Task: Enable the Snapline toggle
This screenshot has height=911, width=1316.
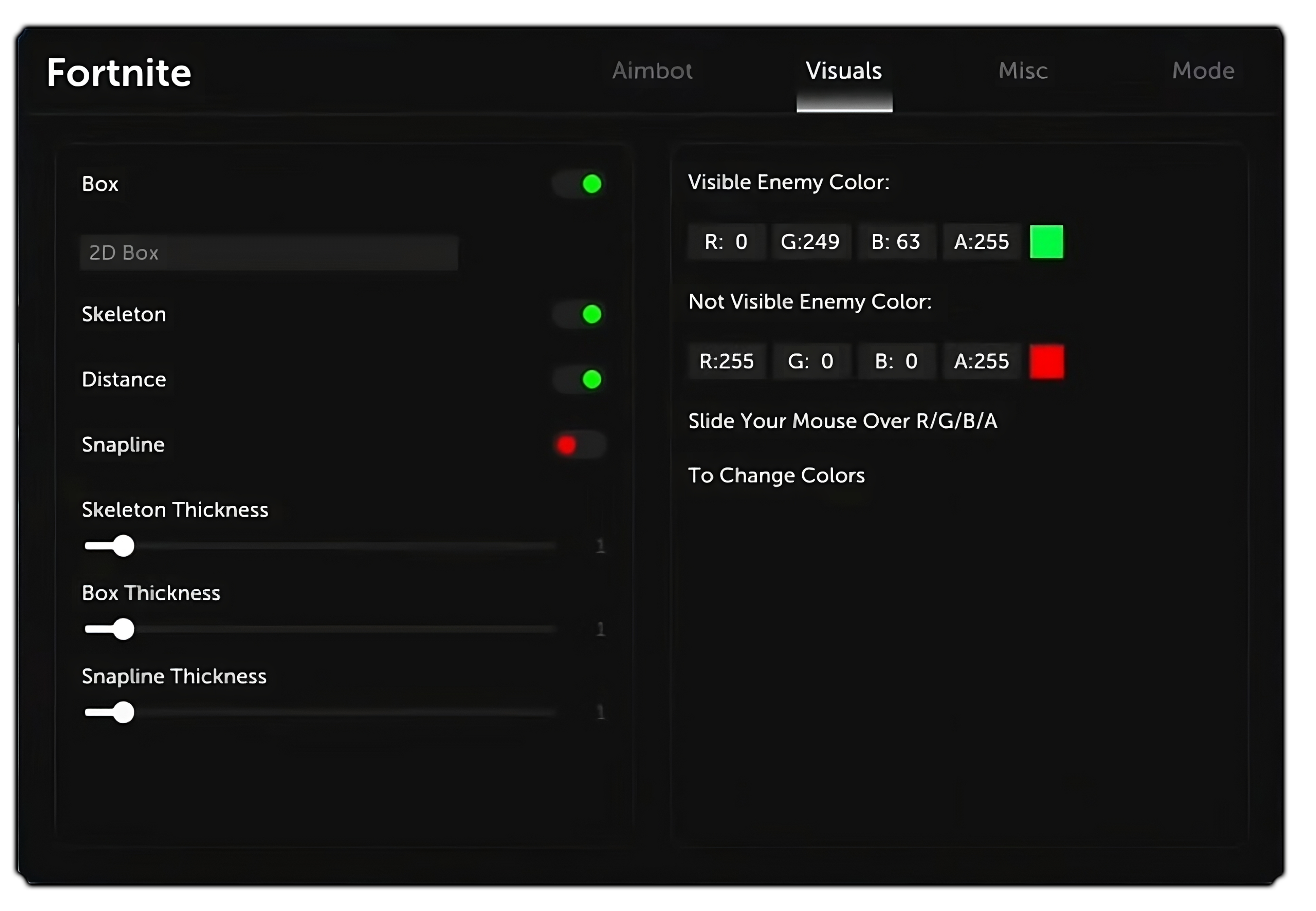Action: [x=580, y=445]
